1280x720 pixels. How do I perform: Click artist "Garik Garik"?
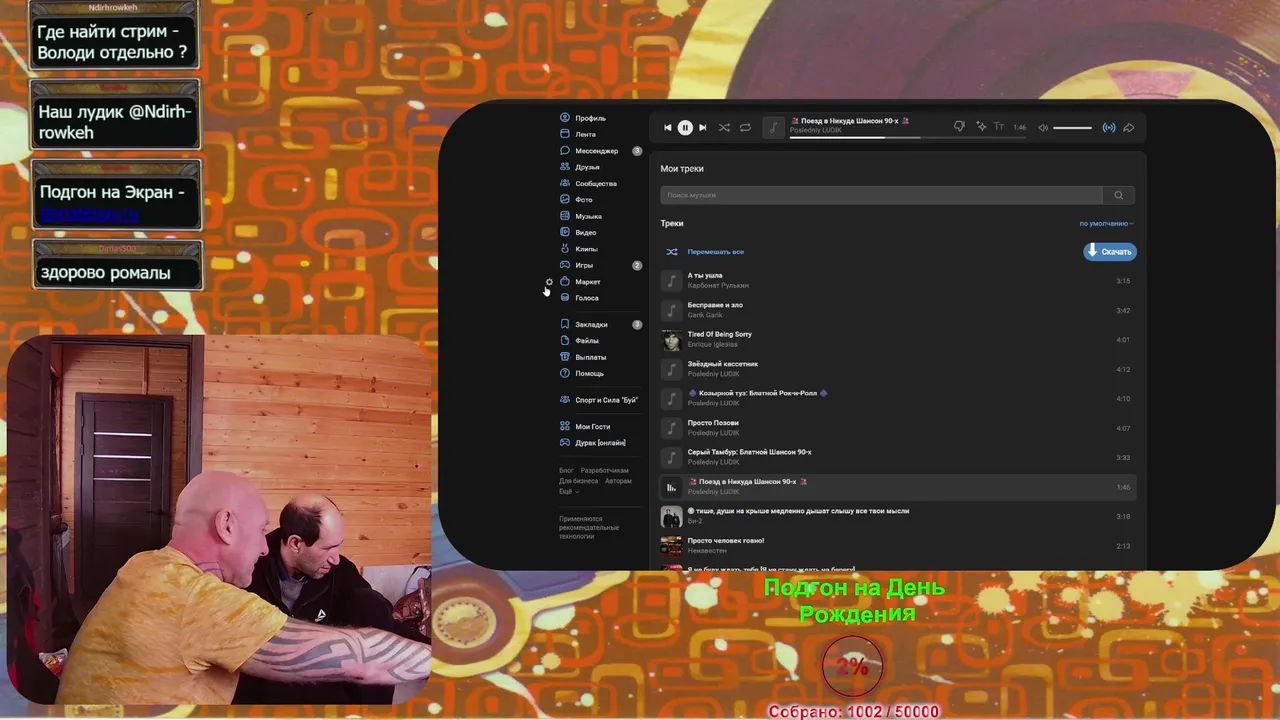pyautogui.click(x=705, y=315)
